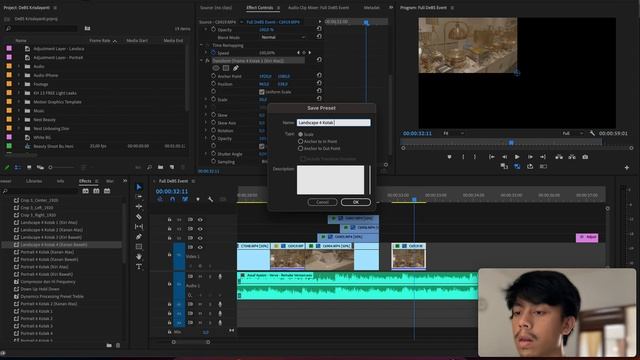Screen dimensions: 640x360
Task: Toggle linked selection in timeline
Action: pos(185,199)
